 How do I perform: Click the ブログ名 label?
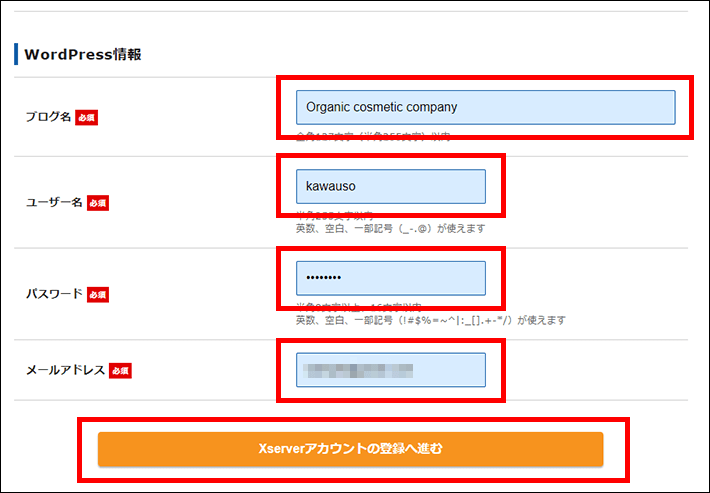point(48,117)
